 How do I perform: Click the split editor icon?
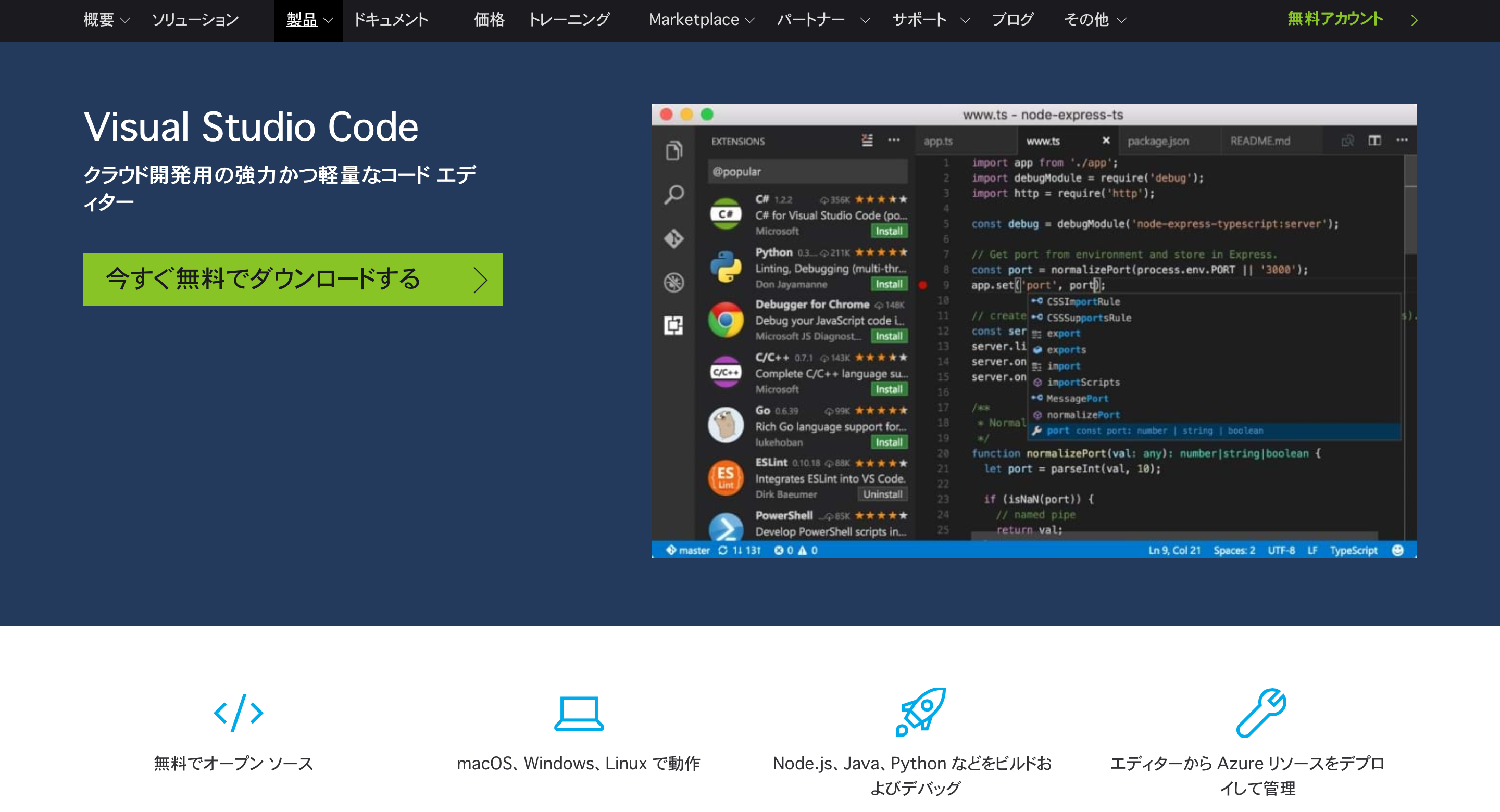[x=1375, y=141]
